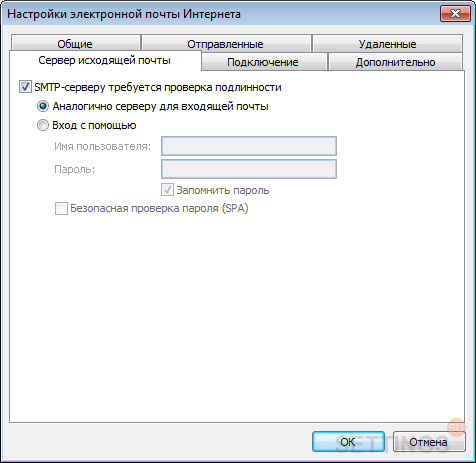Switch to the Общие tab

point(75,43)
